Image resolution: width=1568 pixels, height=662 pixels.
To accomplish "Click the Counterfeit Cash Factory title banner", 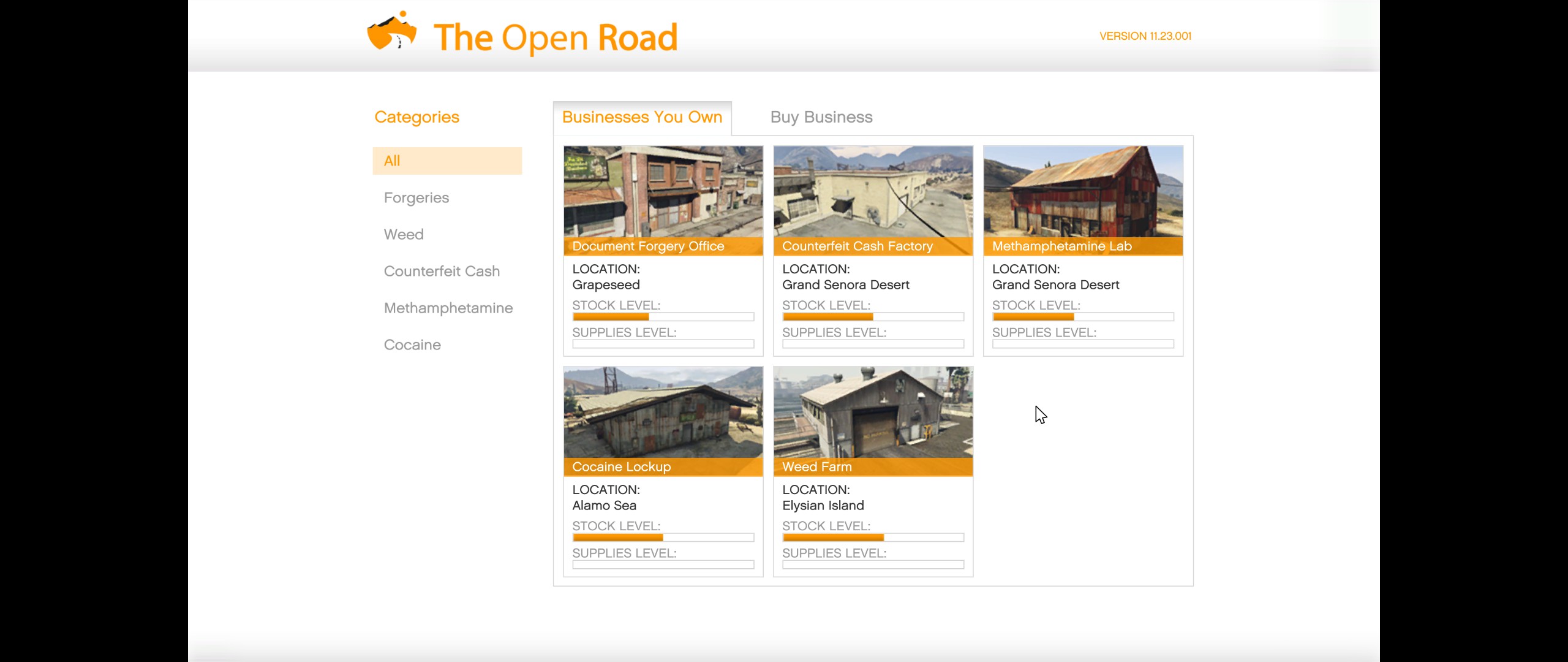I will [873, 246].
